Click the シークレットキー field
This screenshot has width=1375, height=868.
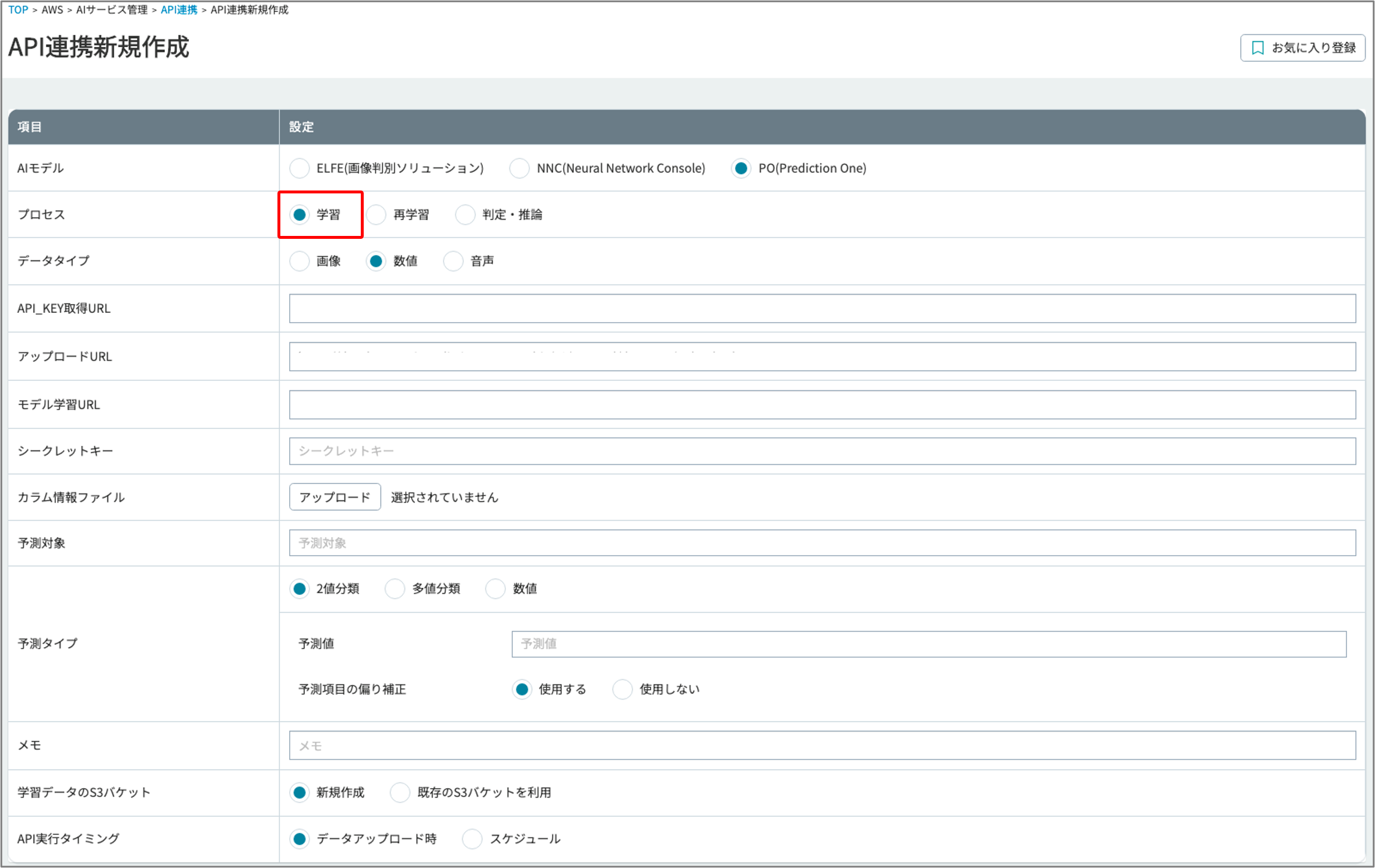coord(822,451)
